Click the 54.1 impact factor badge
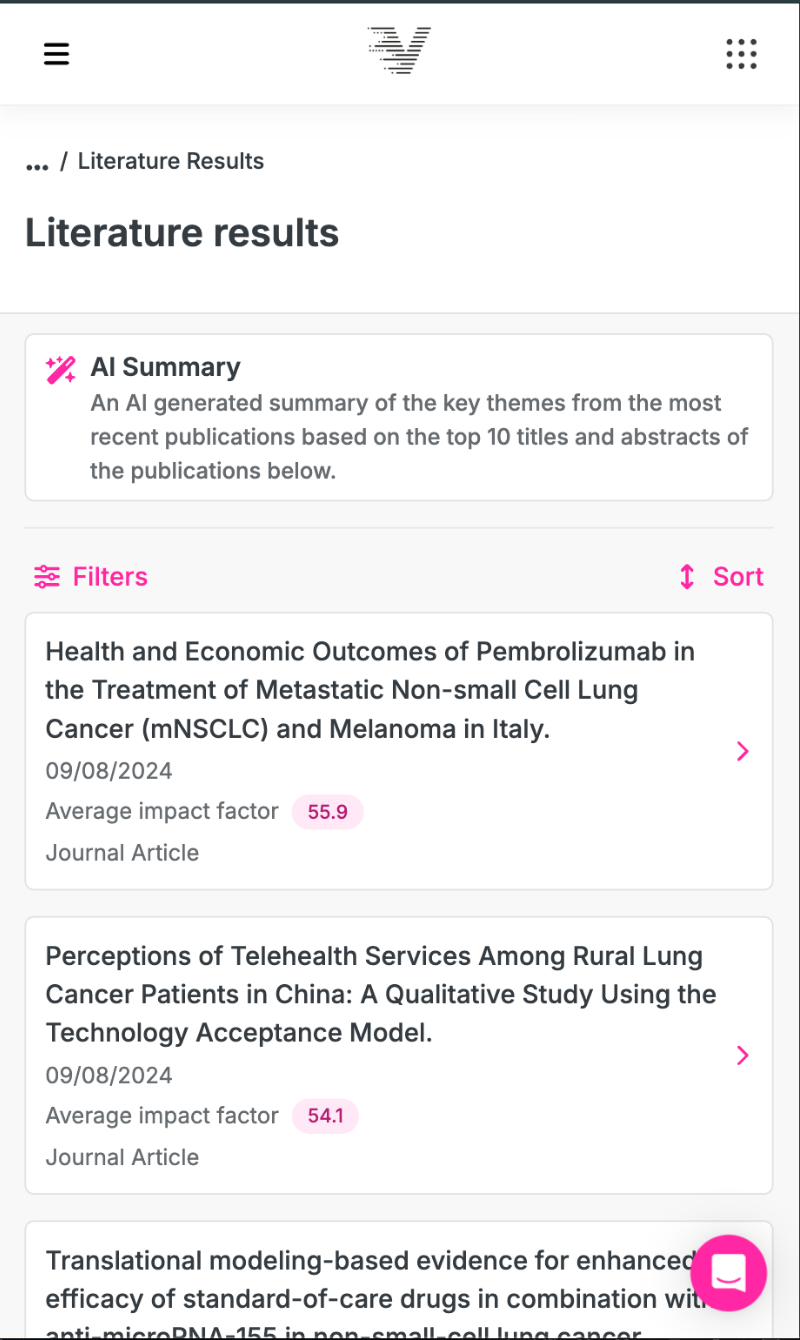Screen dimensions: 800x1340 (x=325, y=1116)
